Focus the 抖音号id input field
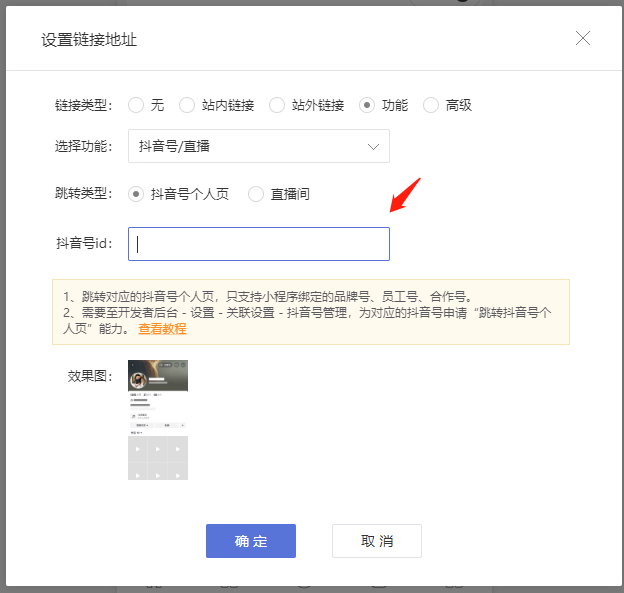Viewport: 624px width, 593px height. pyautogui.click(x=259, y=244)
